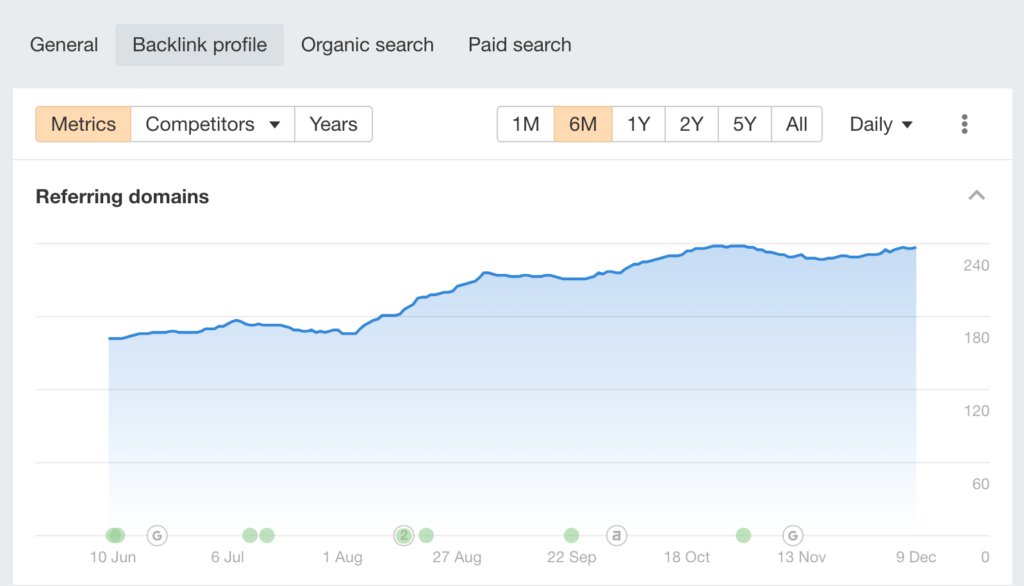Open the Paid search tab
The width and height of the screenshot is (1024, 586).
[x=519, y=44]
